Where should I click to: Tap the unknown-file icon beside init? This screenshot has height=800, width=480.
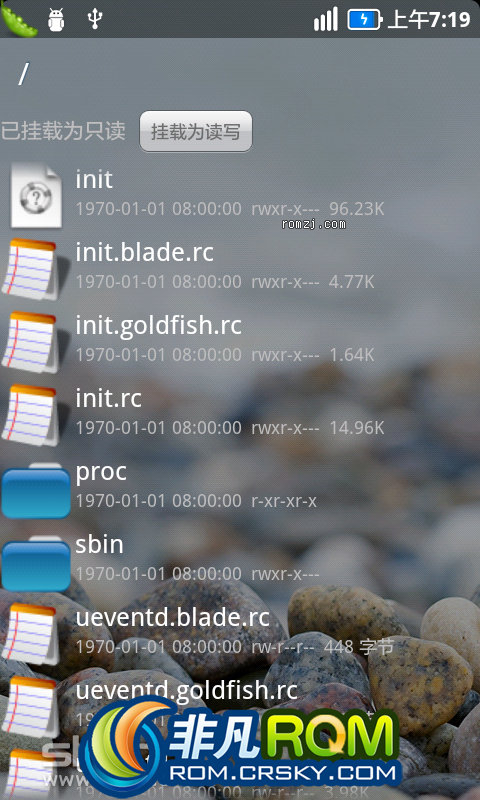click(x=36, y=195)
